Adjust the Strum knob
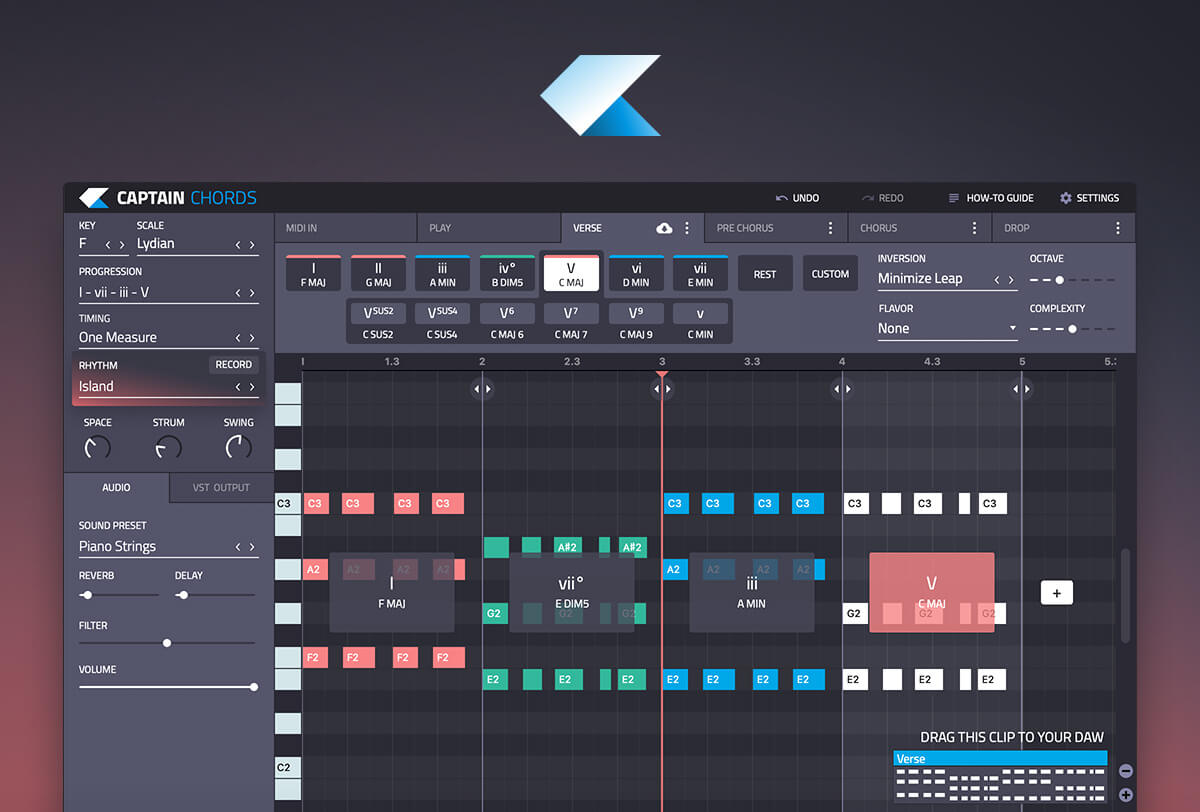Screen dimensions: 1200x812 [x=168, y=447]
